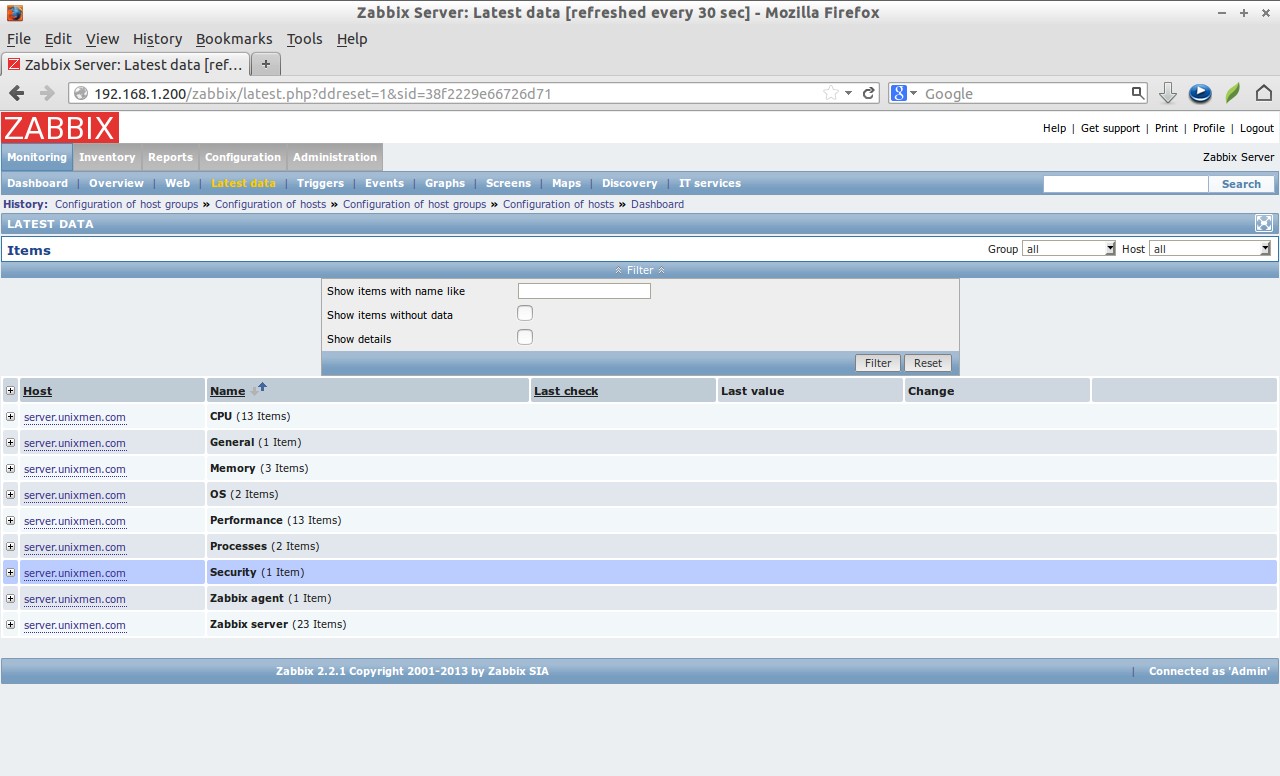Toggle fullscreen icon in Latest Data header
Image resolution: width=1280 pixels, height=776 pixels.
pyautogui.click(x=1264, y=224)
